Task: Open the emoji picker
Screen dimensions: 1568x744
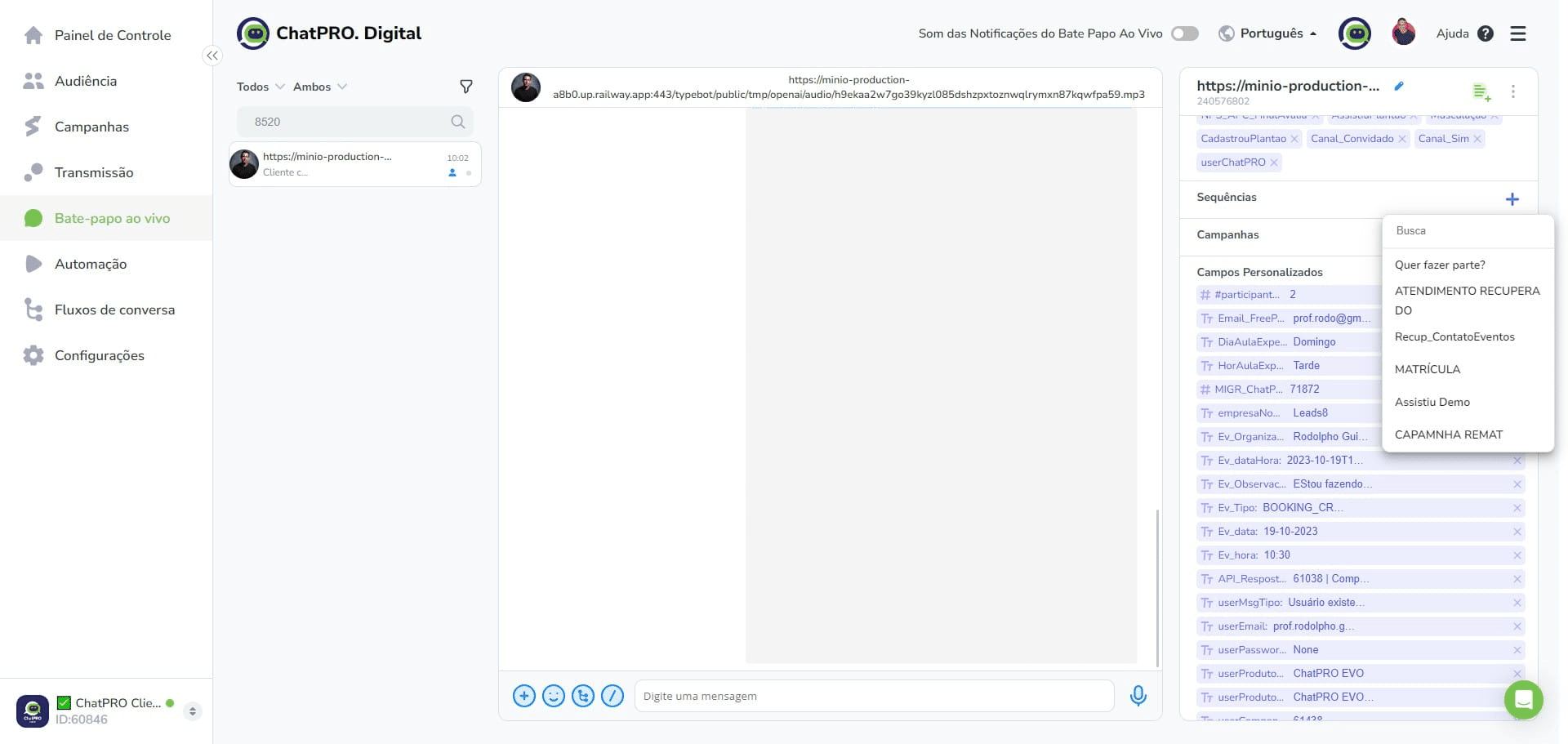Action: [554, 696]
